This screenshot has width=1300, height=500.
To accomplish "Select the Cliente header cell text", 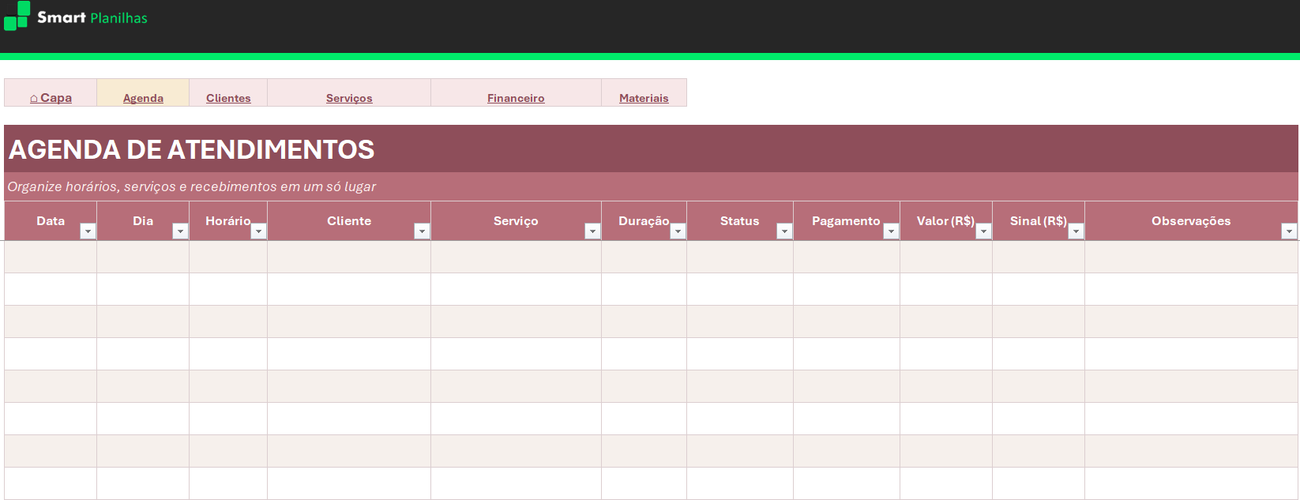I will 349,221.
